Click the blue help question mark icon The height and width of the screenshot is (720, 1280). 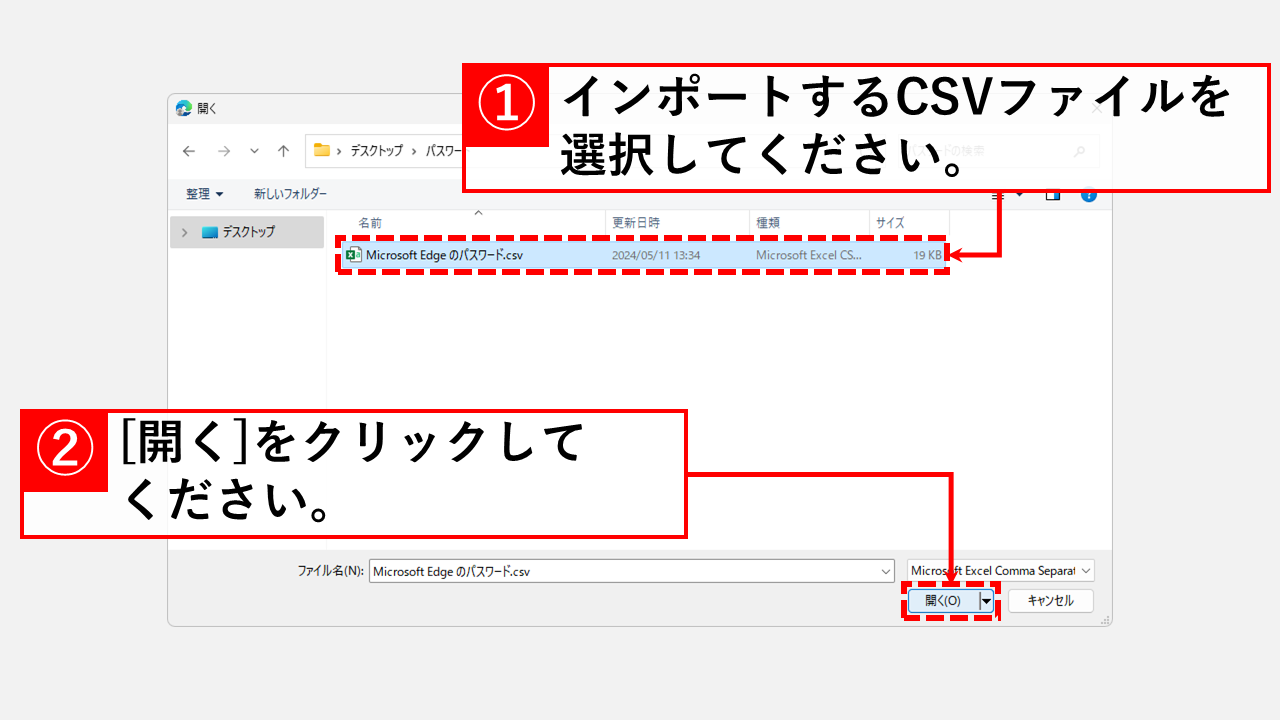pyautogui.click(x=1089, y=195)
